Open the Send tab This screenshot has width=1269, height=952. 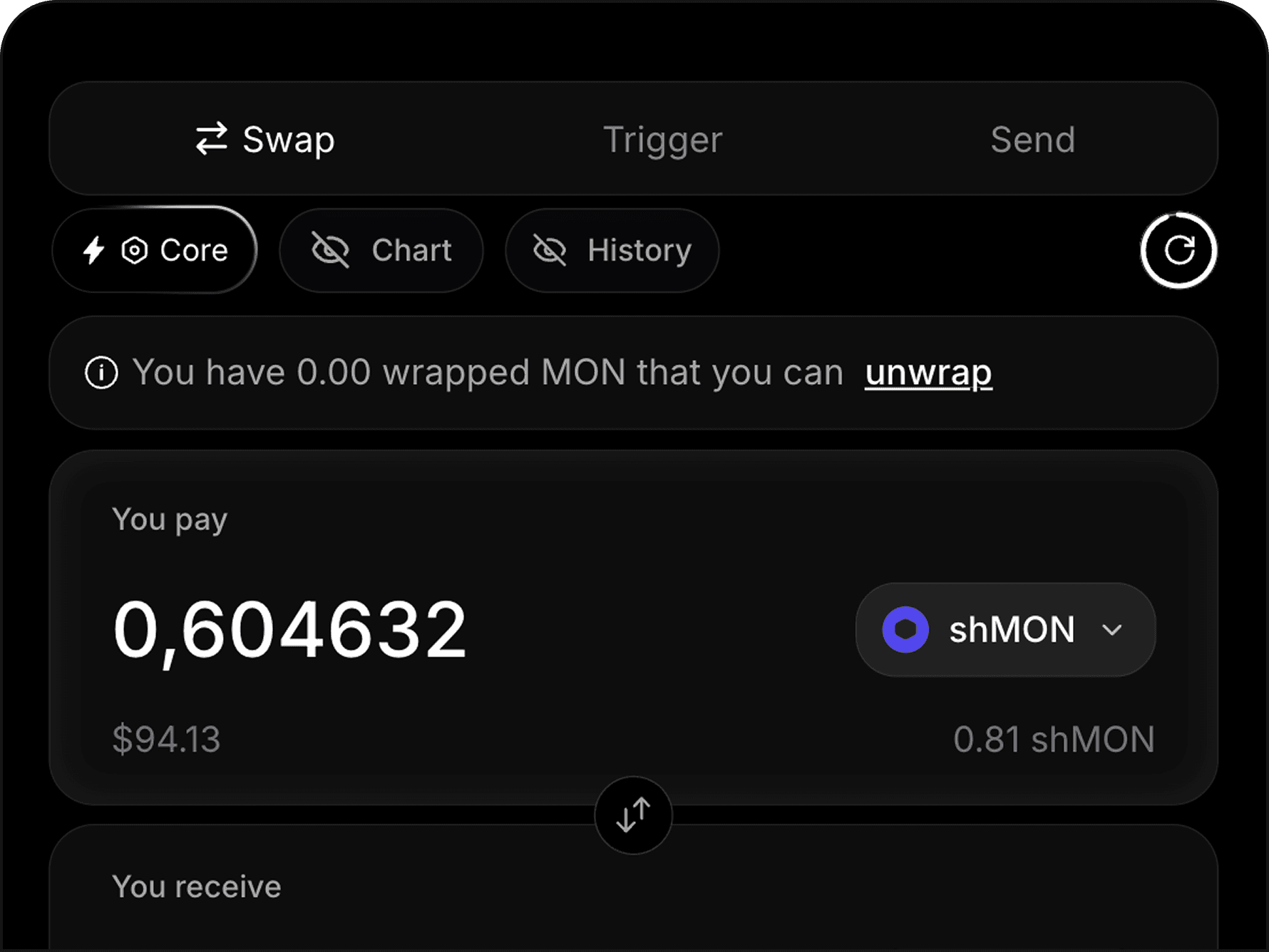click(1034, 139)
